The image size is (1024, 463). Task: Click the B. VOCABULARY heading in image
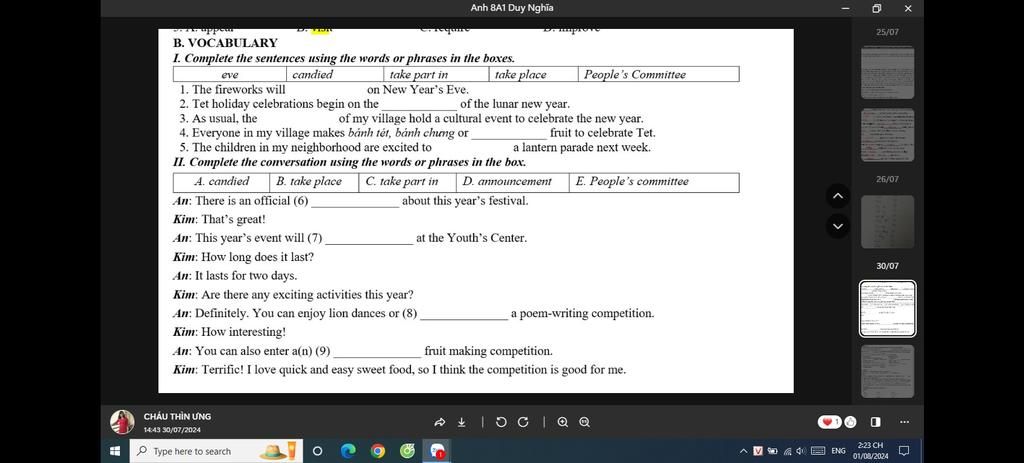225,43
